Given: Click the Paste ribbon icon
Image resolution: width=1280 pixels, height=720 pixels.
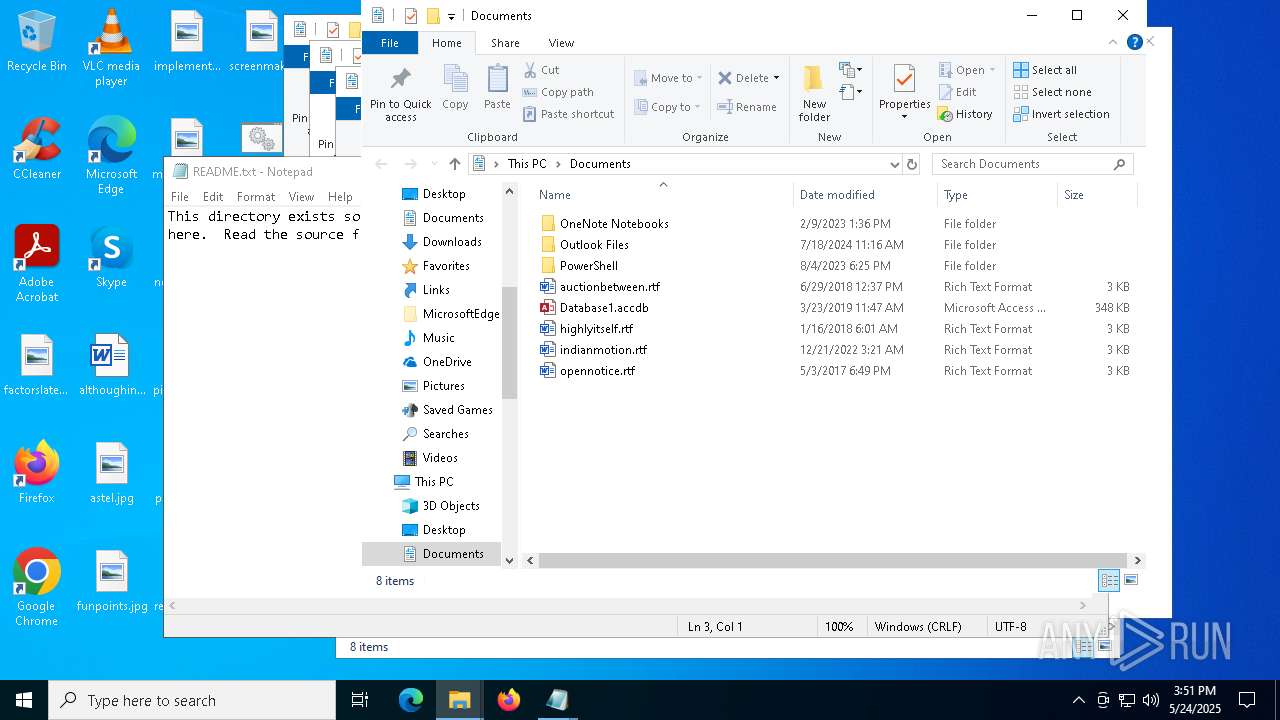Looking at the screenshot, I should (x=497, y=87).
